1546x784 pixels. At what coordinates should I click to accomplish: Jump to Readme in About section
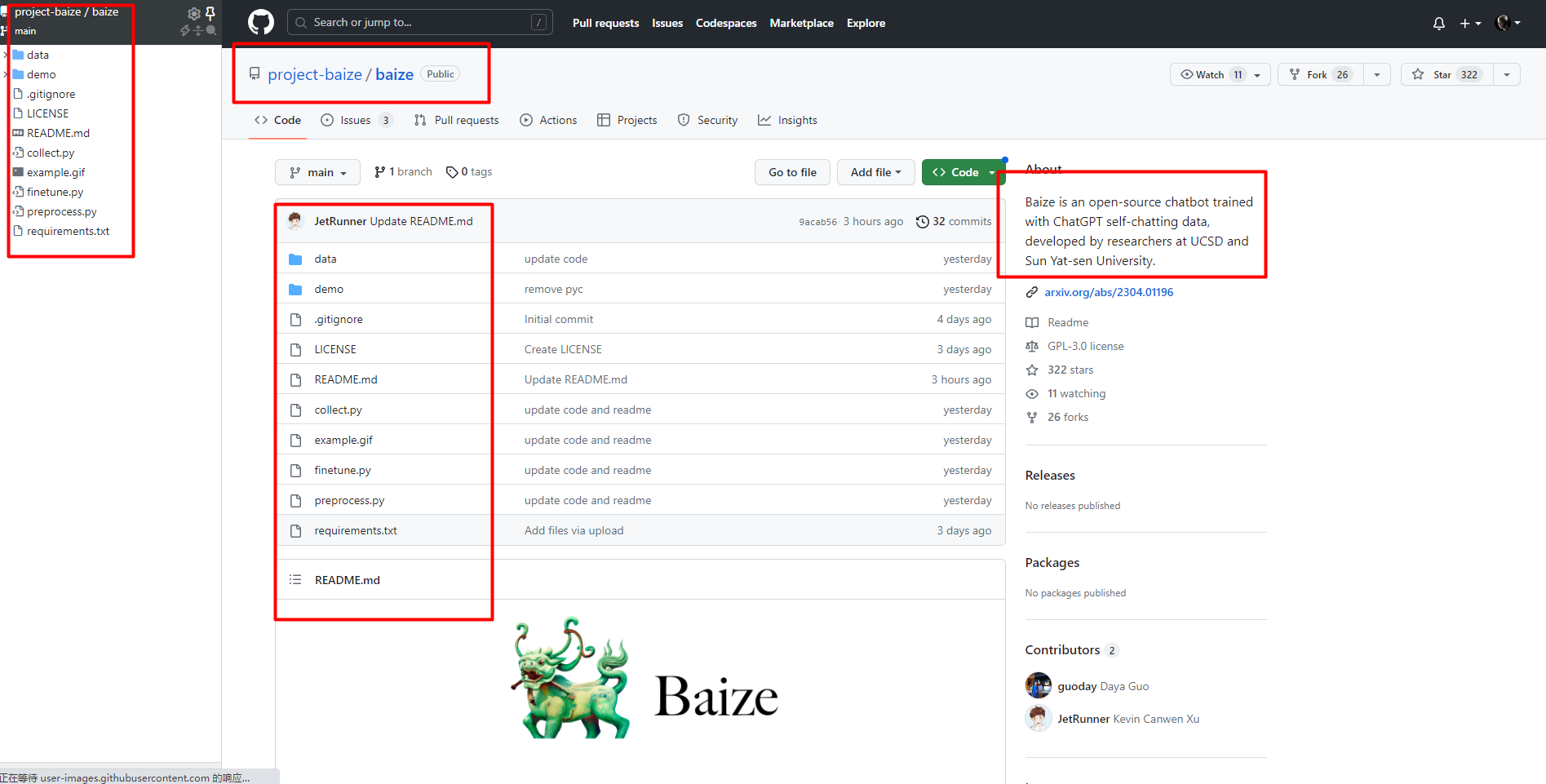1068,322
